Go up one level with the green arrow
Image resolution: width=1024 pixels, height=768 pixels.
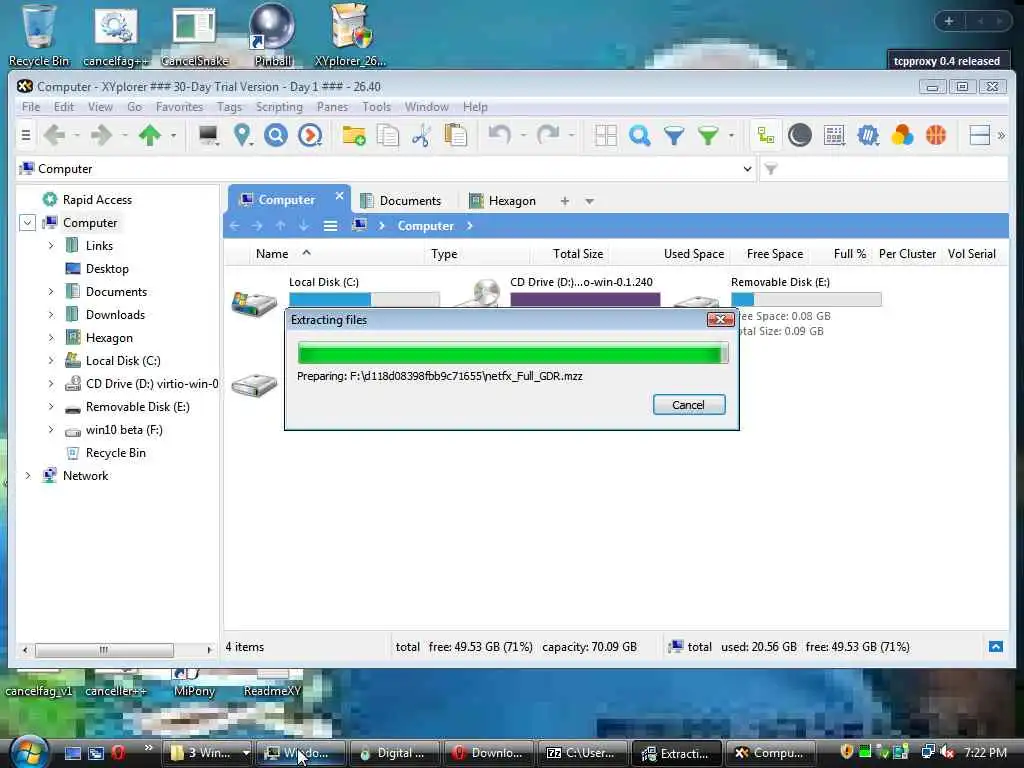[150, 135]
